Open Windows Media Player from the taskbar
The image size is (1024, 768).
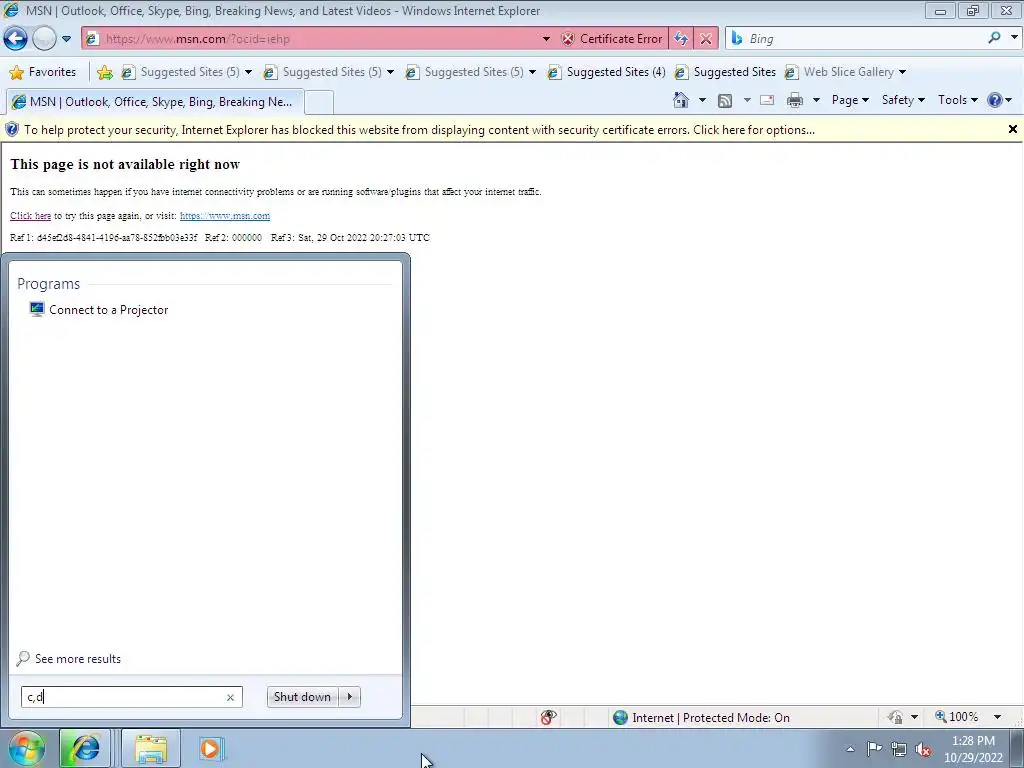(211, 748)
